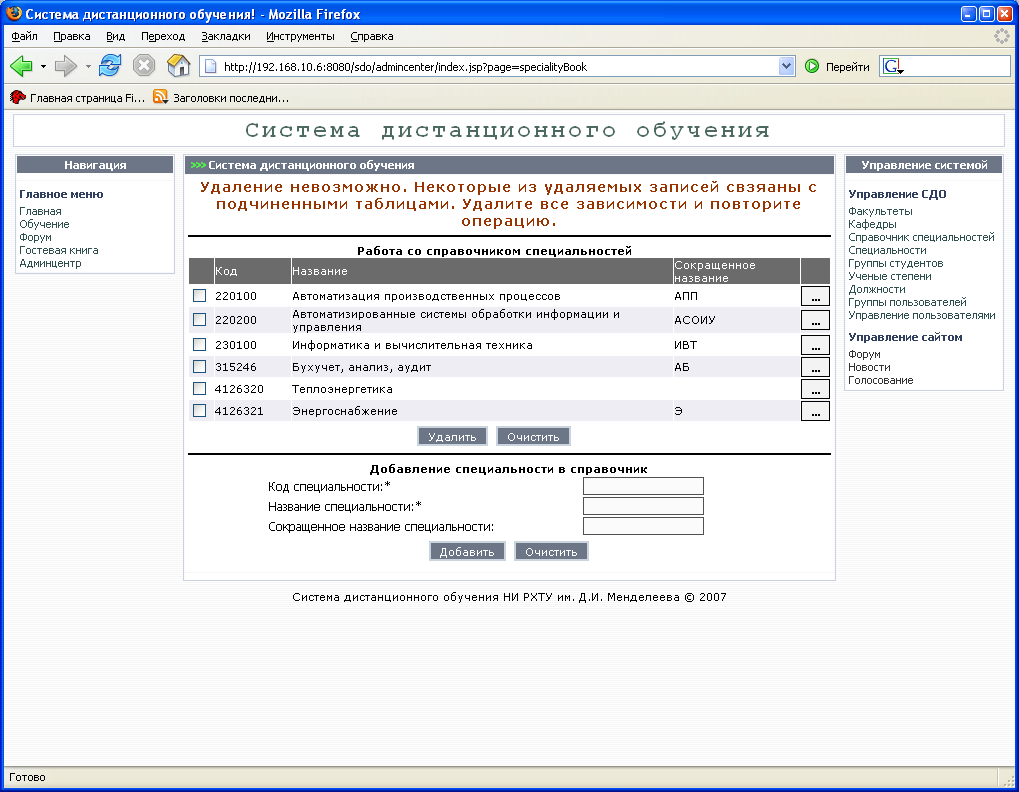Open the Справка menu
1019x792 pixels.
(x=372, y=36)
